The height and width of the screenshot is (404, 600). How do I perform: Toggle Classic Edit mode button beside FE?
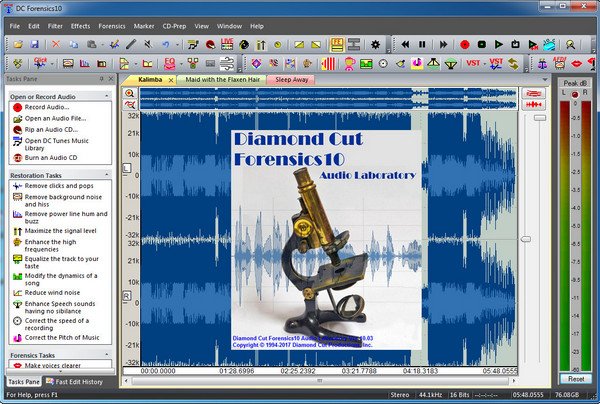[354, 45]
